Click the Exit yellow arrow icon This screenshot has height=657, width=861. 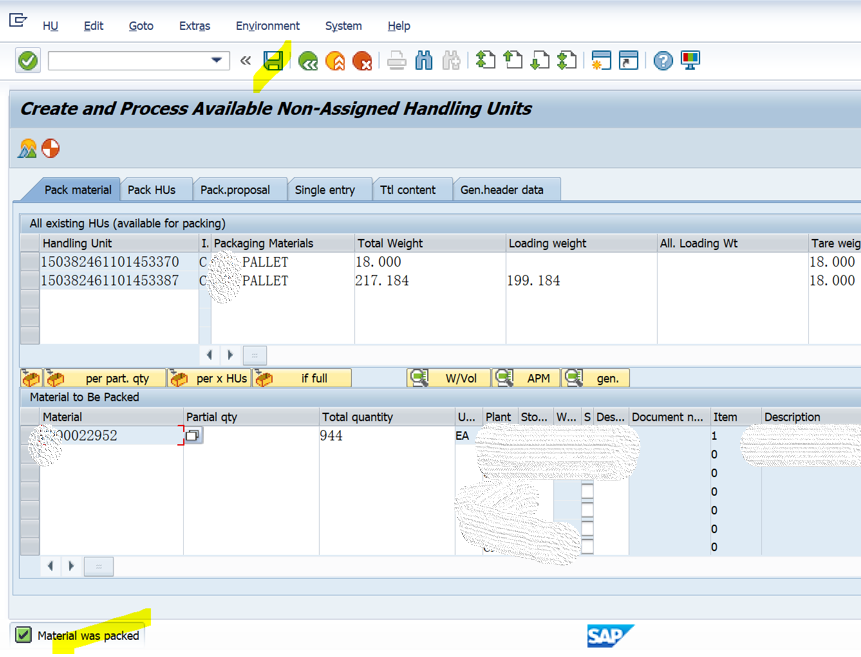[x=334, y=61]
